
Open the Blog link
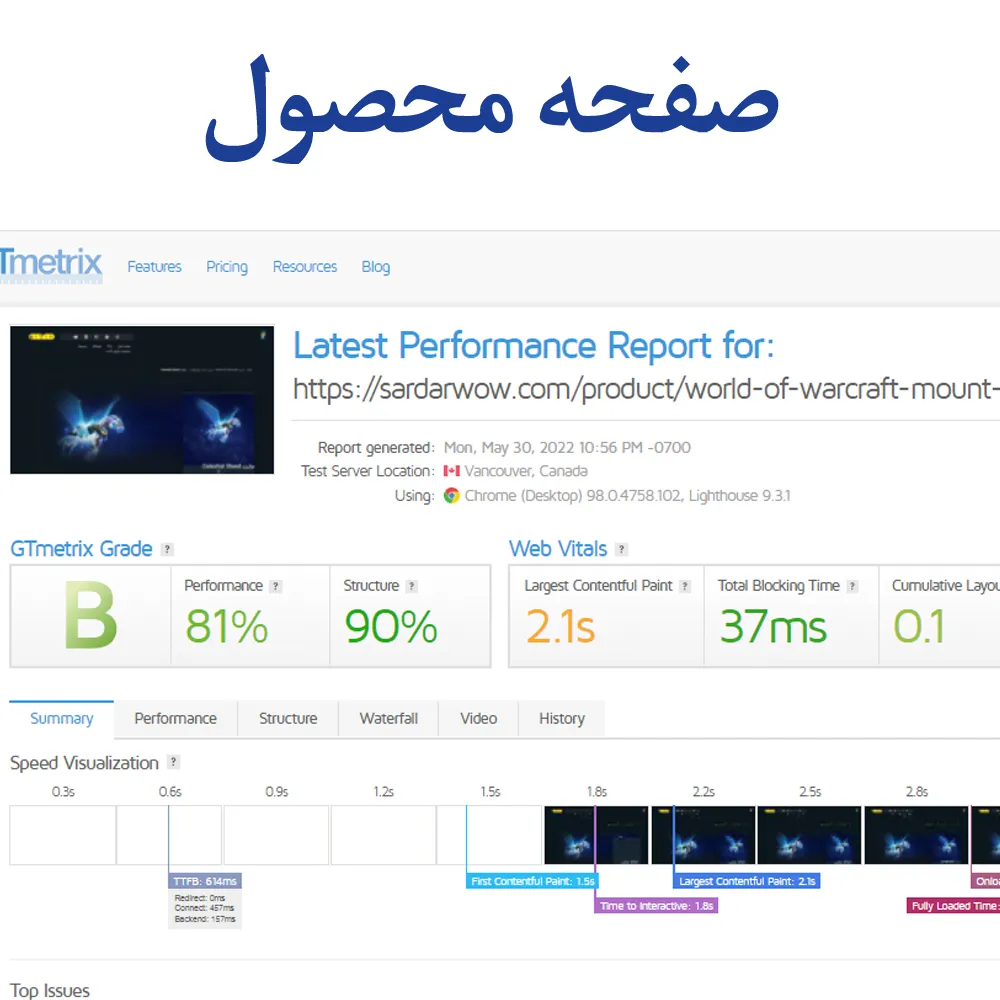click(376, 267)
